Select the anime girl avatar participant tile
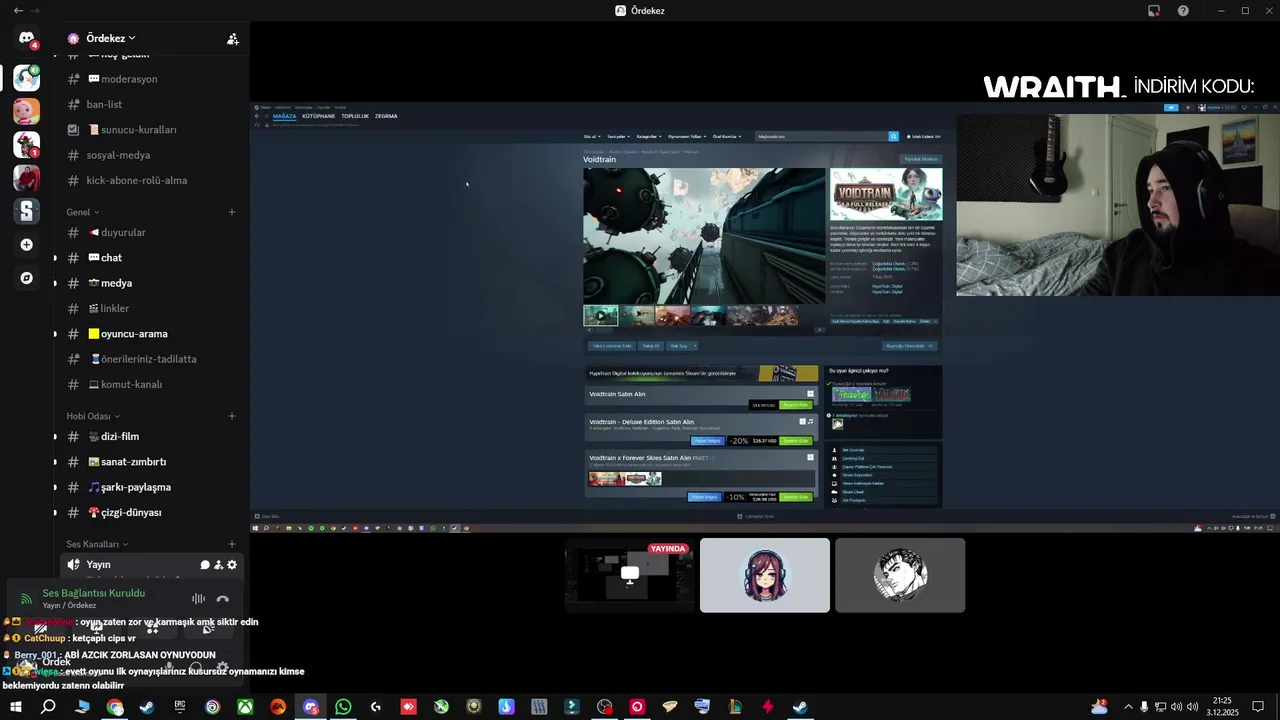 pos(765,575)
